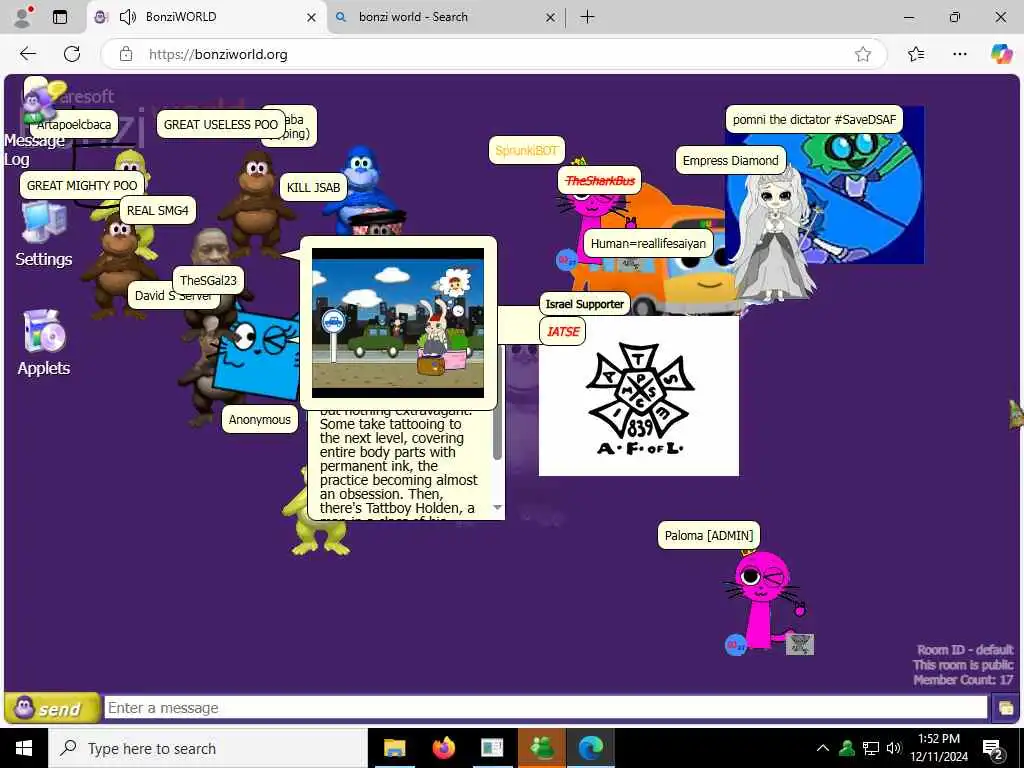Open the Applets icon
1024x768 pixels.
tap(44, 343)
